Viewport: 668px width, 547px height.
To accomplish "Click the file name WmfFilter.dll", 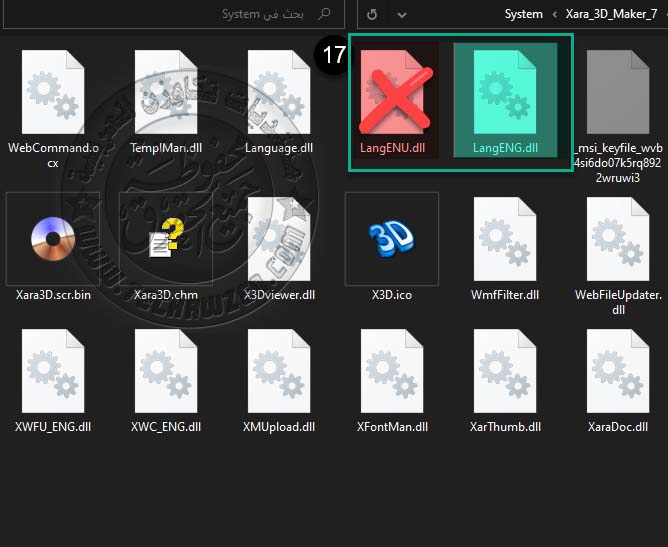I will tap(505, 295).
